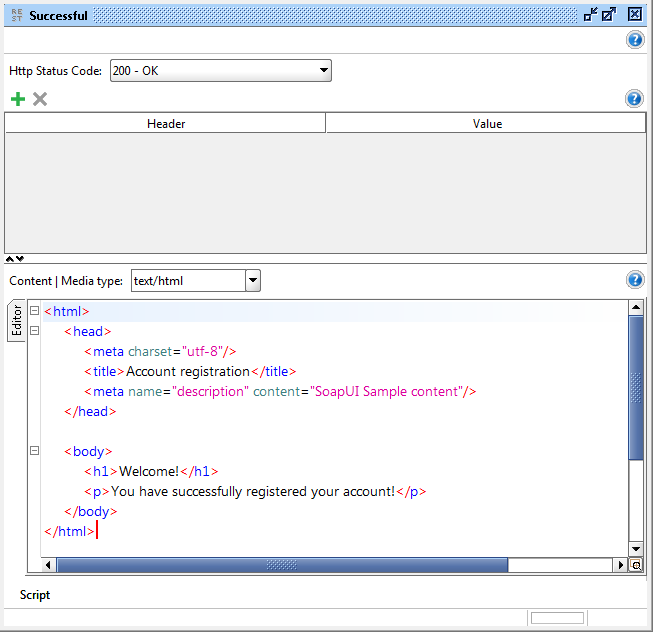Viewport: 653px width, 632px height.
Task: Click the splitter collapse up arrow
Action: tap(10, 258)
